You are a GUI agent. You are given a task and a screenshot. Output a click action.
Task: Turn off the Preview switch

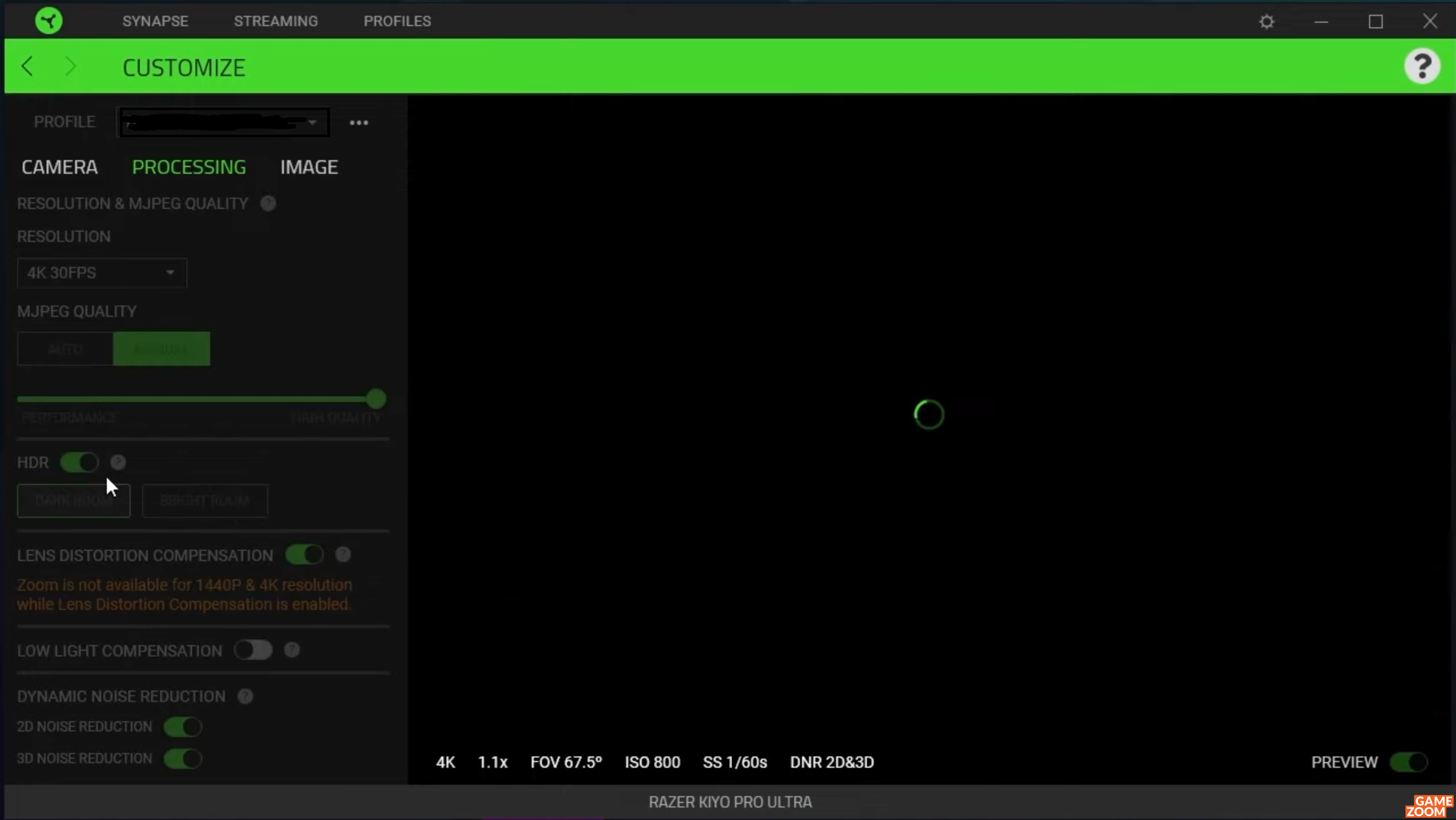[1409, 762]
